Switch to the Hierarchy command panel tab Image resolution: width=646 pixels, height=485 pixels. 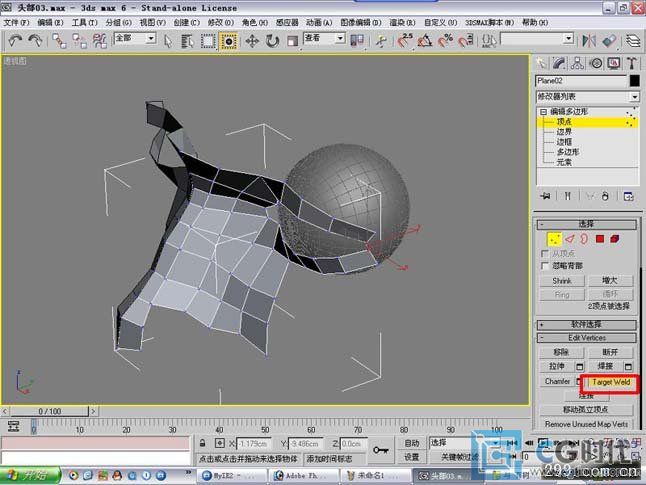pos(577,63)
